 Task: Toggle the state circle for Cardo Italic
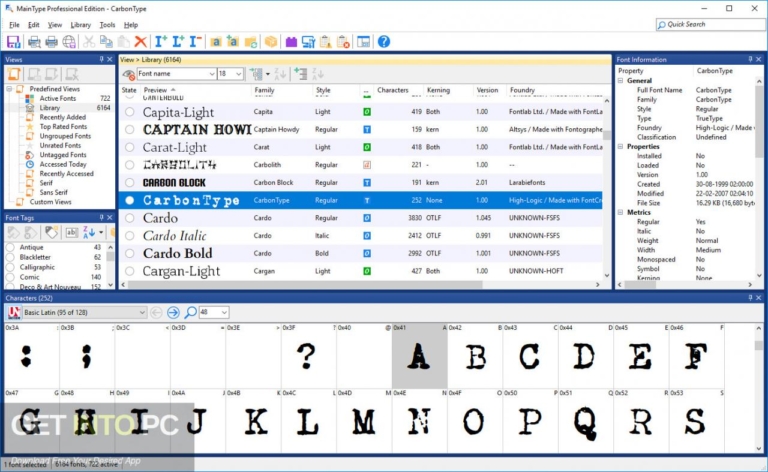(x=129, y=236)
